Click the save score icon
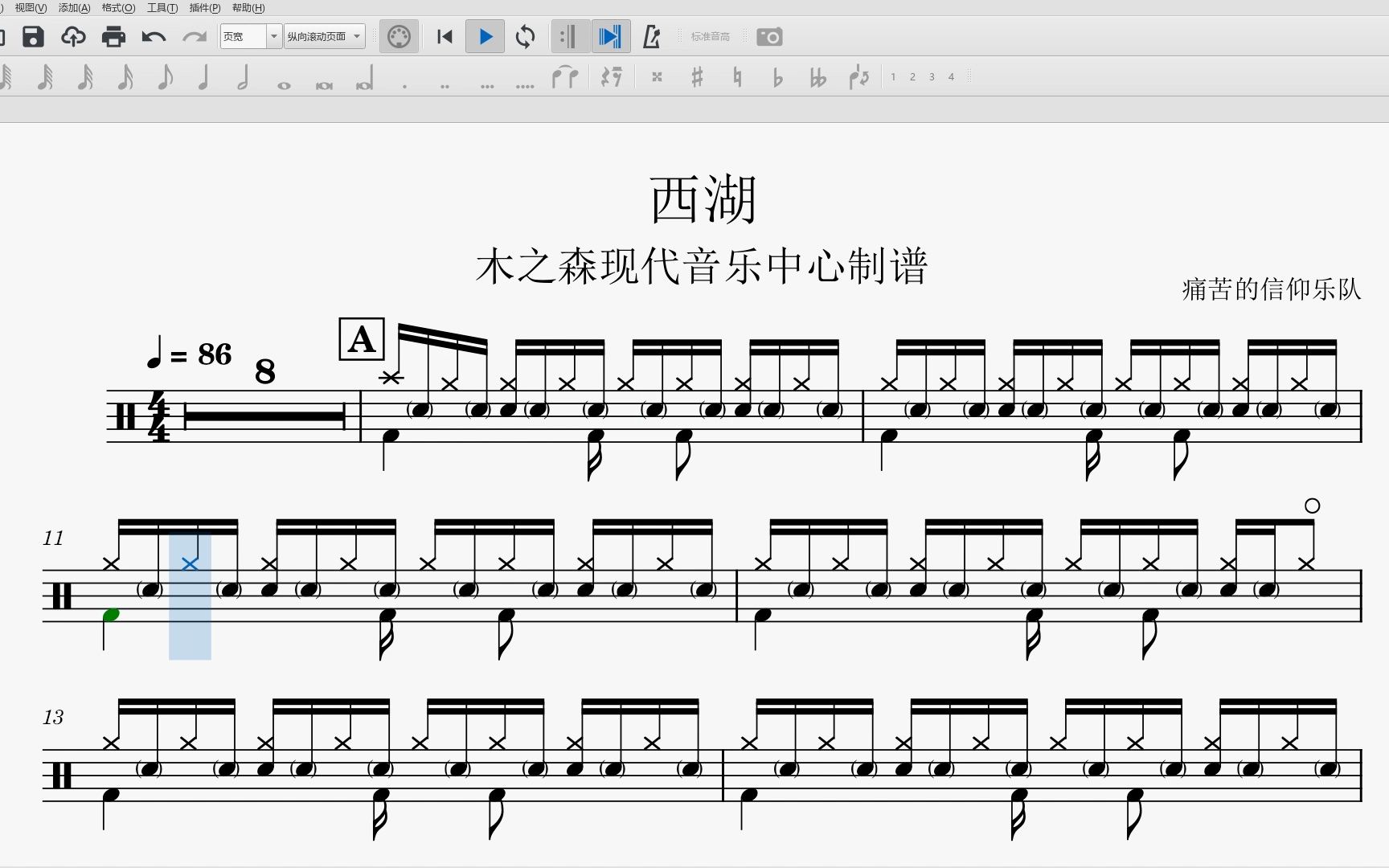 [x=32, y=36]
